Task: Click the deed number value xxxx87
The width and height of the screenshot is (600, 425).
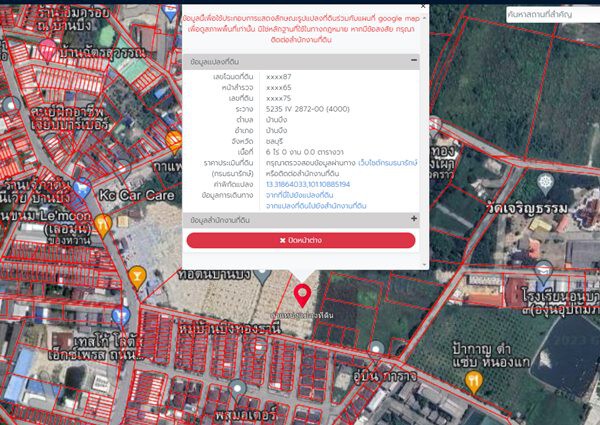Action: coord(279,77)
